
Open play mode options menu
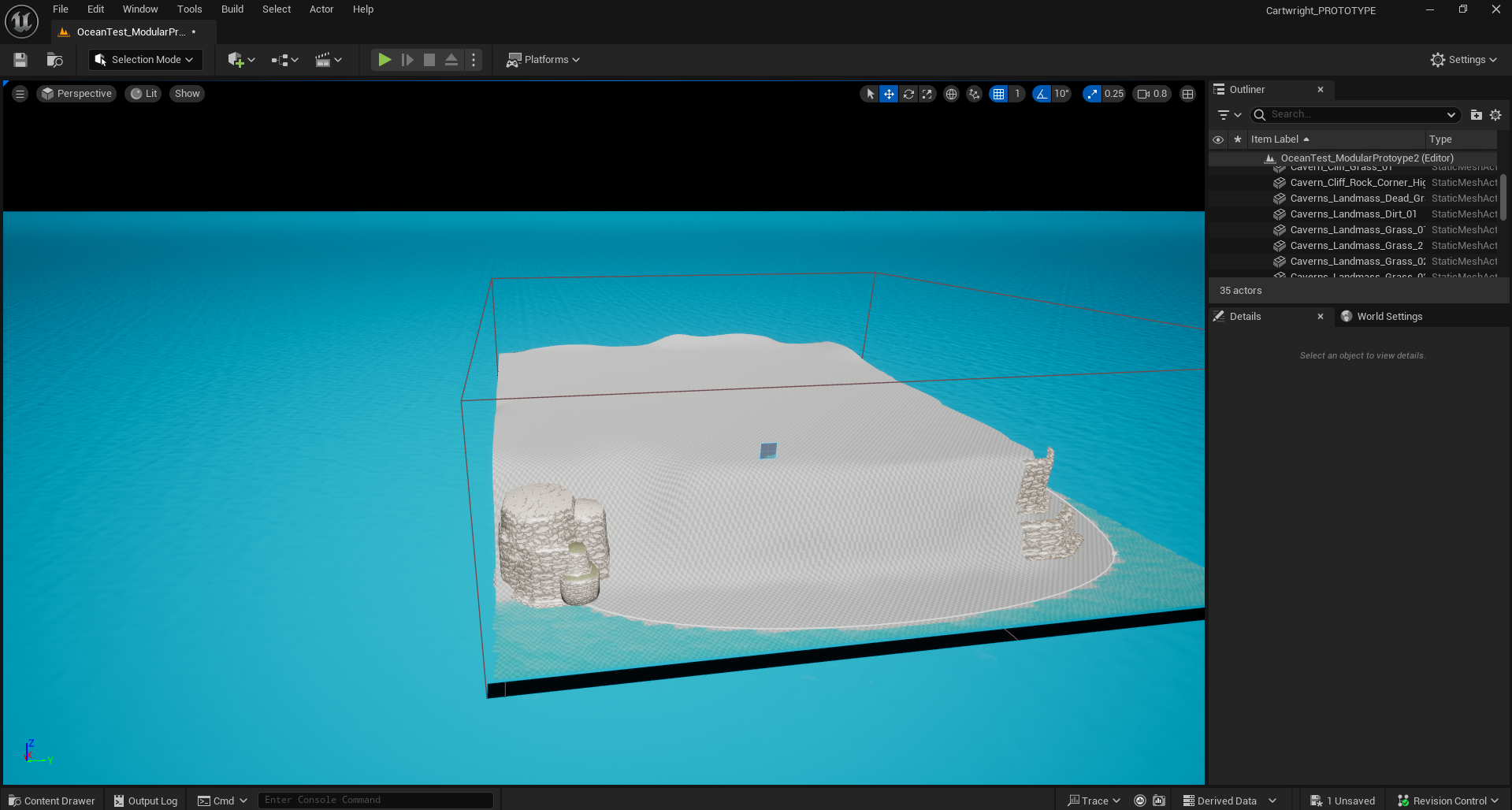[474, 60]
